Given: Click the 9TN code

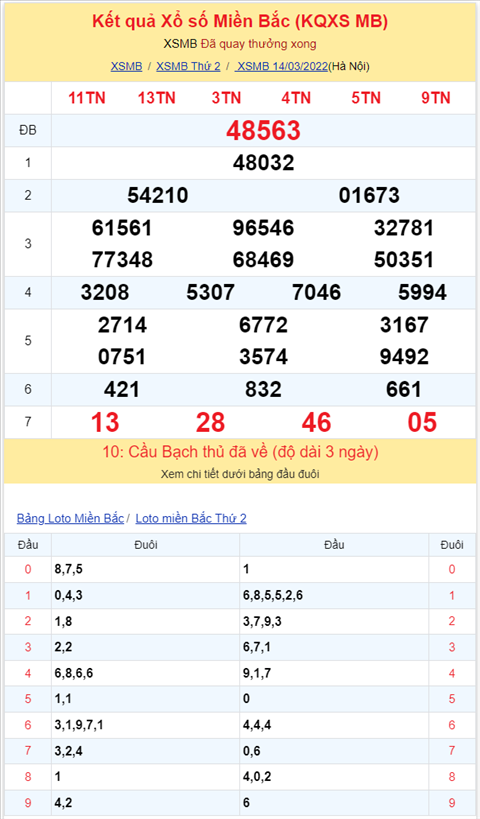Looking at the screenshot, I should [x=436, y=98].
